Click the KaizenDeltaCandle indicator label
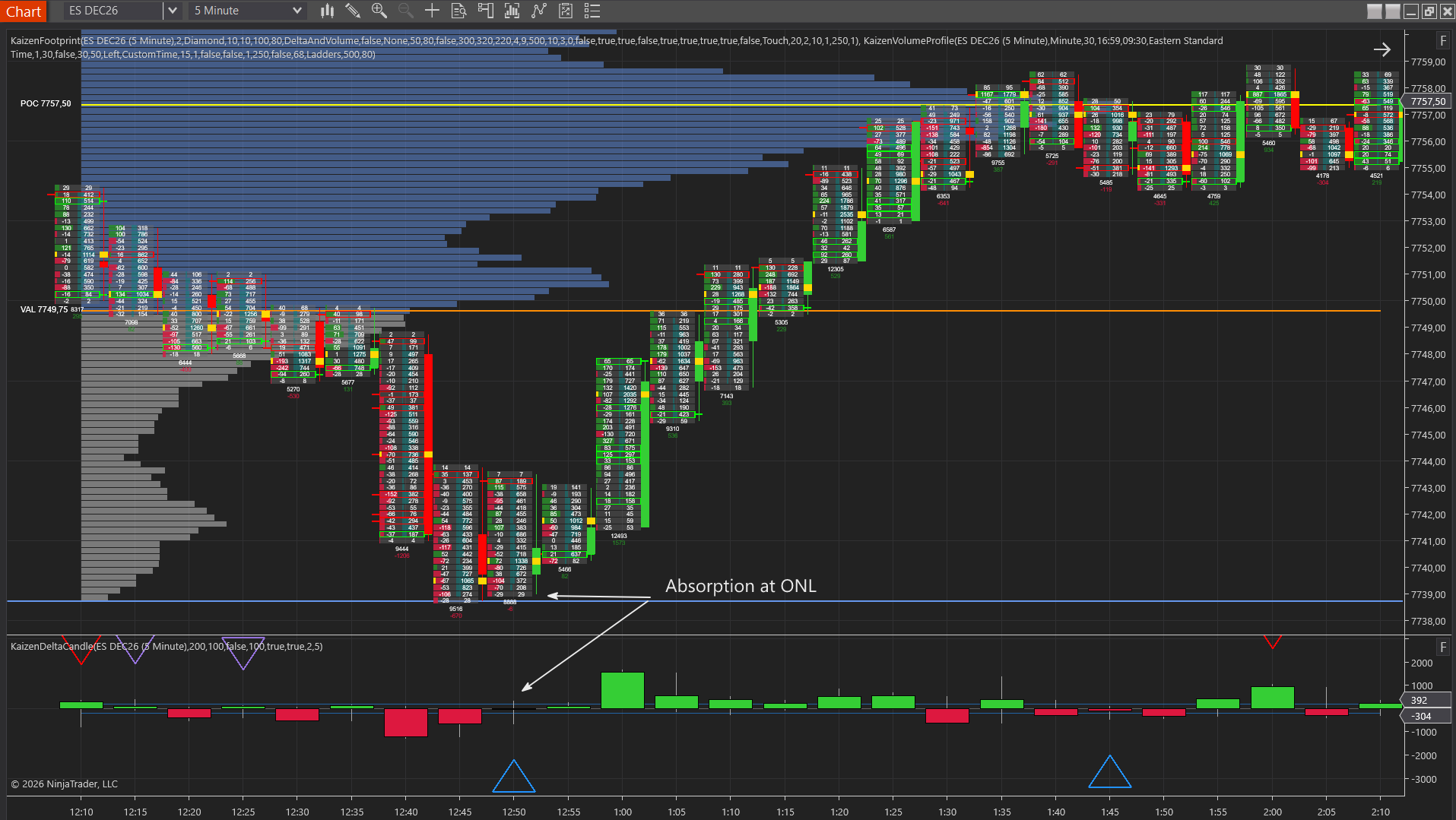 [167, 646]
